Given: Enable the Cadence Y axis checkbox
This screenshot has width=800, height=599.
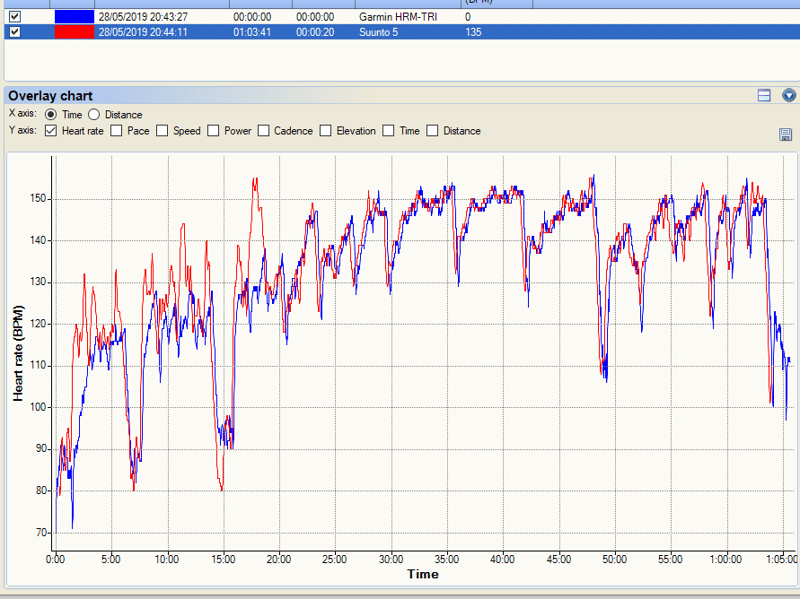Looking at the screenshot, I should coord(263,131).
